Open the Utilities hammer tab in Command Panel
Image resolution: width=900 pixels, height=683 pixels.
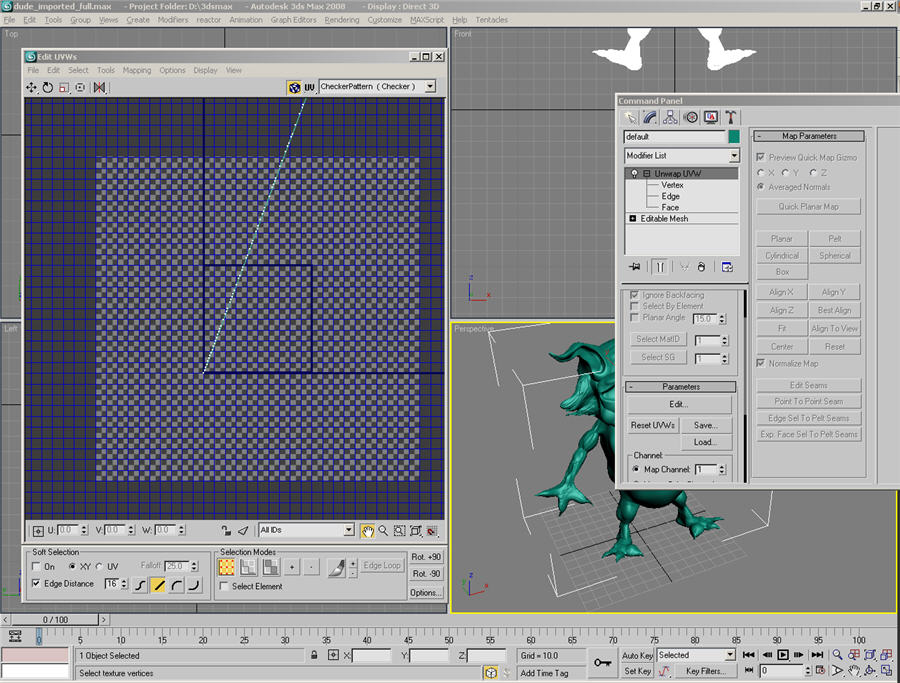(730, 117)
